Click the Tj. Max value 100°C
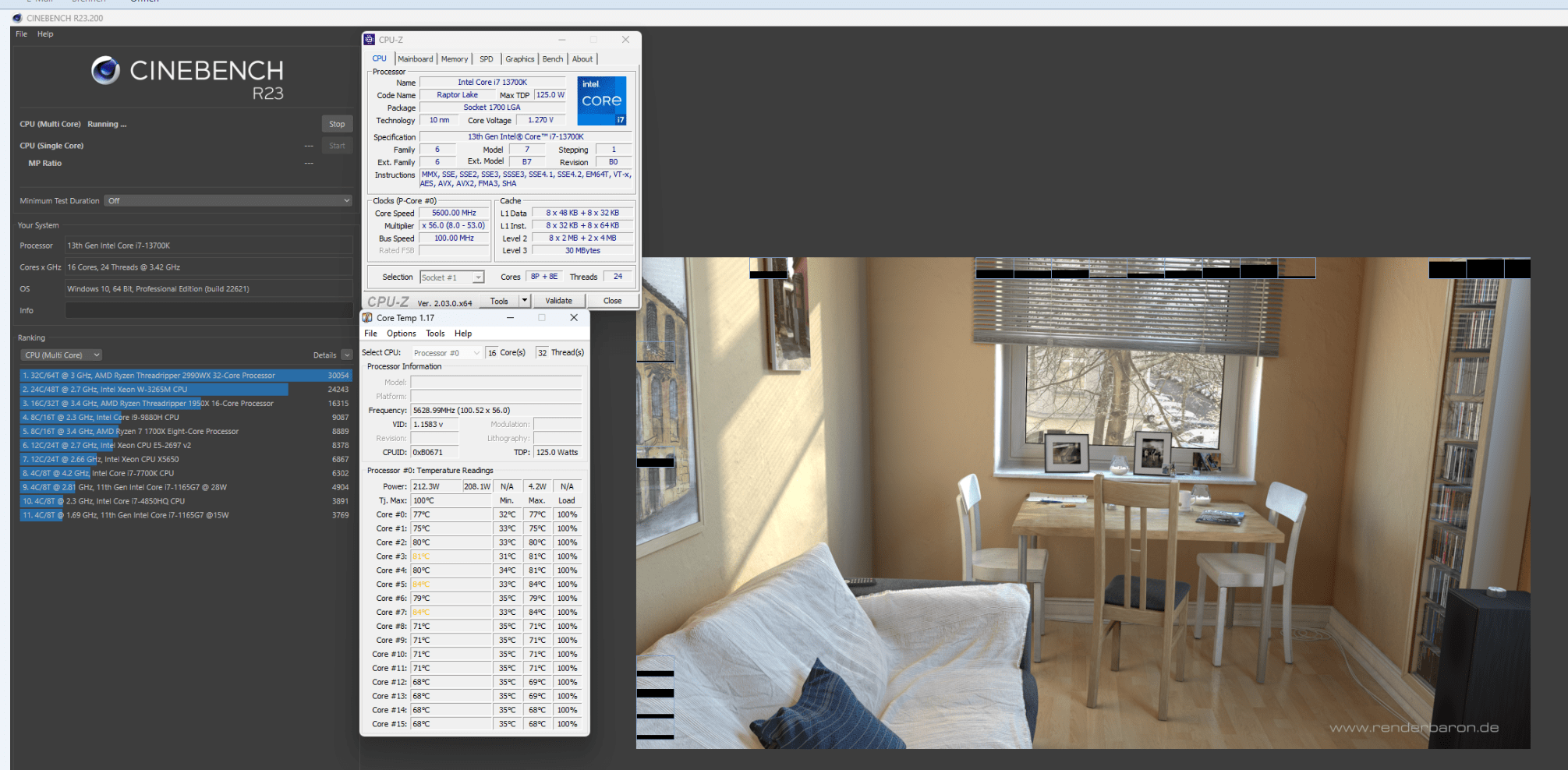Image resolution: width=1568 pixels, height=770 pixels. coord(451,500)
